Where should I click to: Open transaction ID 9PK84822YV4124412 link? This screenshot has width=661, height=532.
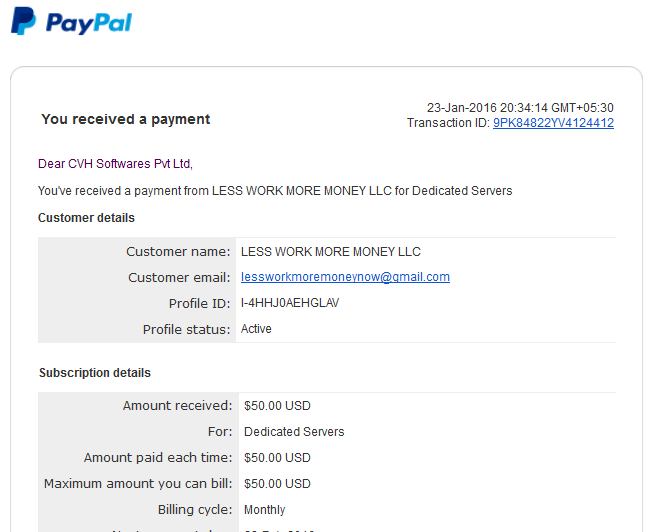pyautogui.click(x=553, y=123)
